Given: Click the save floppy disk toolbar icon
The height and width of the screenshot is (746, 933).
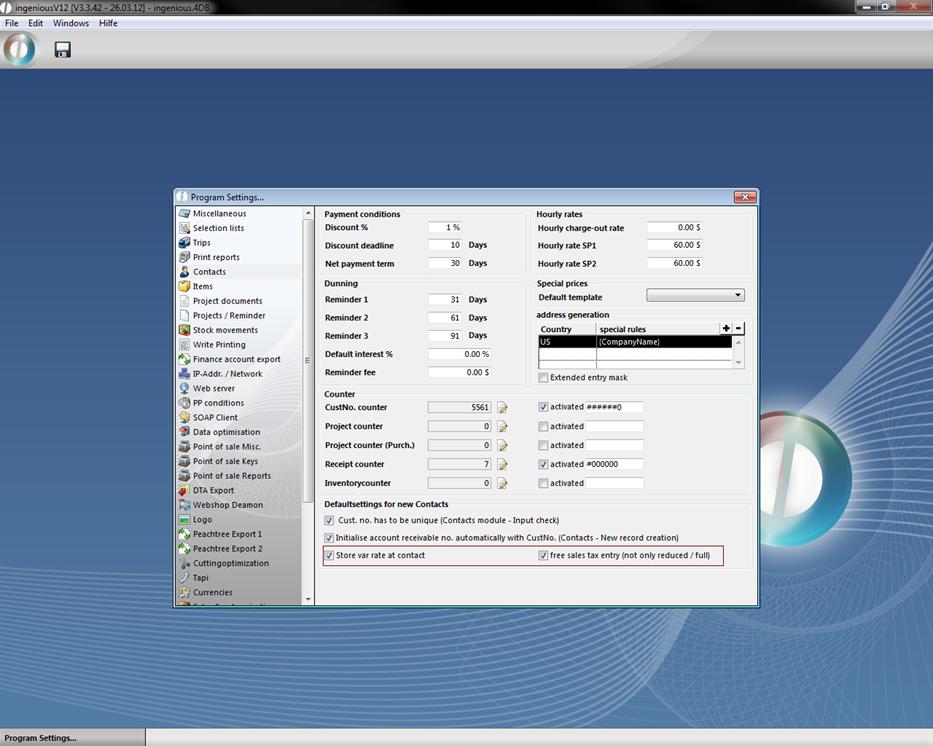Looking at the screenshot, I should click(x=62, y=50).
